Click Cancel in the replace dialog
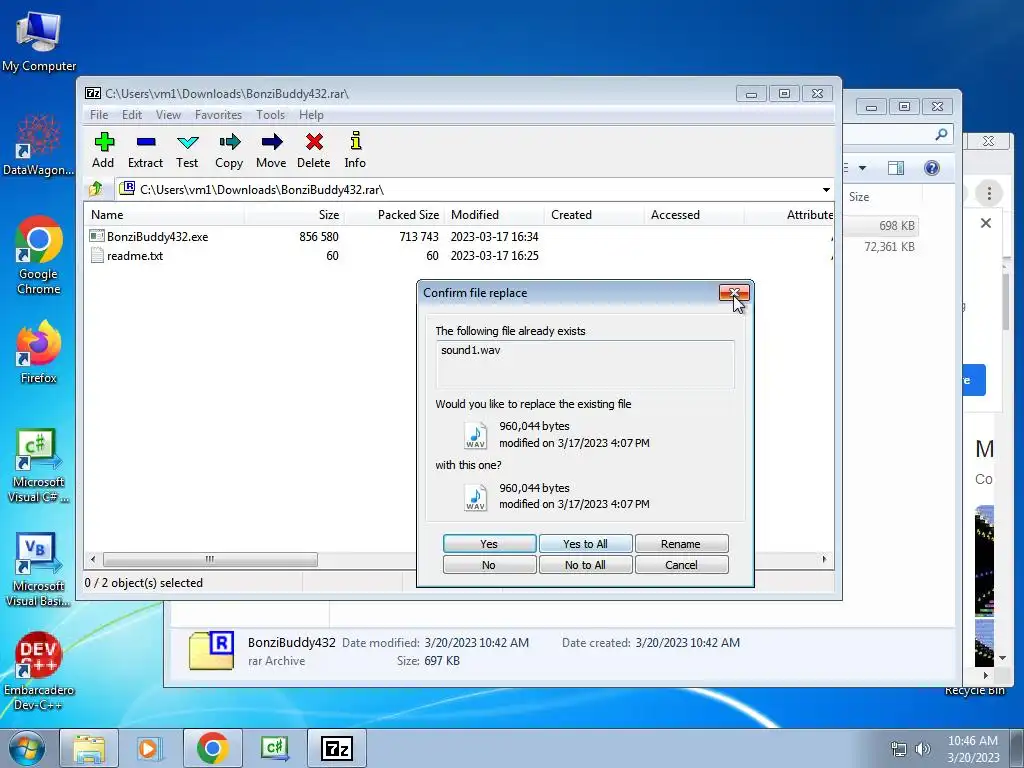The height and width of the screenshot is (768, 1024). point(681,565)
